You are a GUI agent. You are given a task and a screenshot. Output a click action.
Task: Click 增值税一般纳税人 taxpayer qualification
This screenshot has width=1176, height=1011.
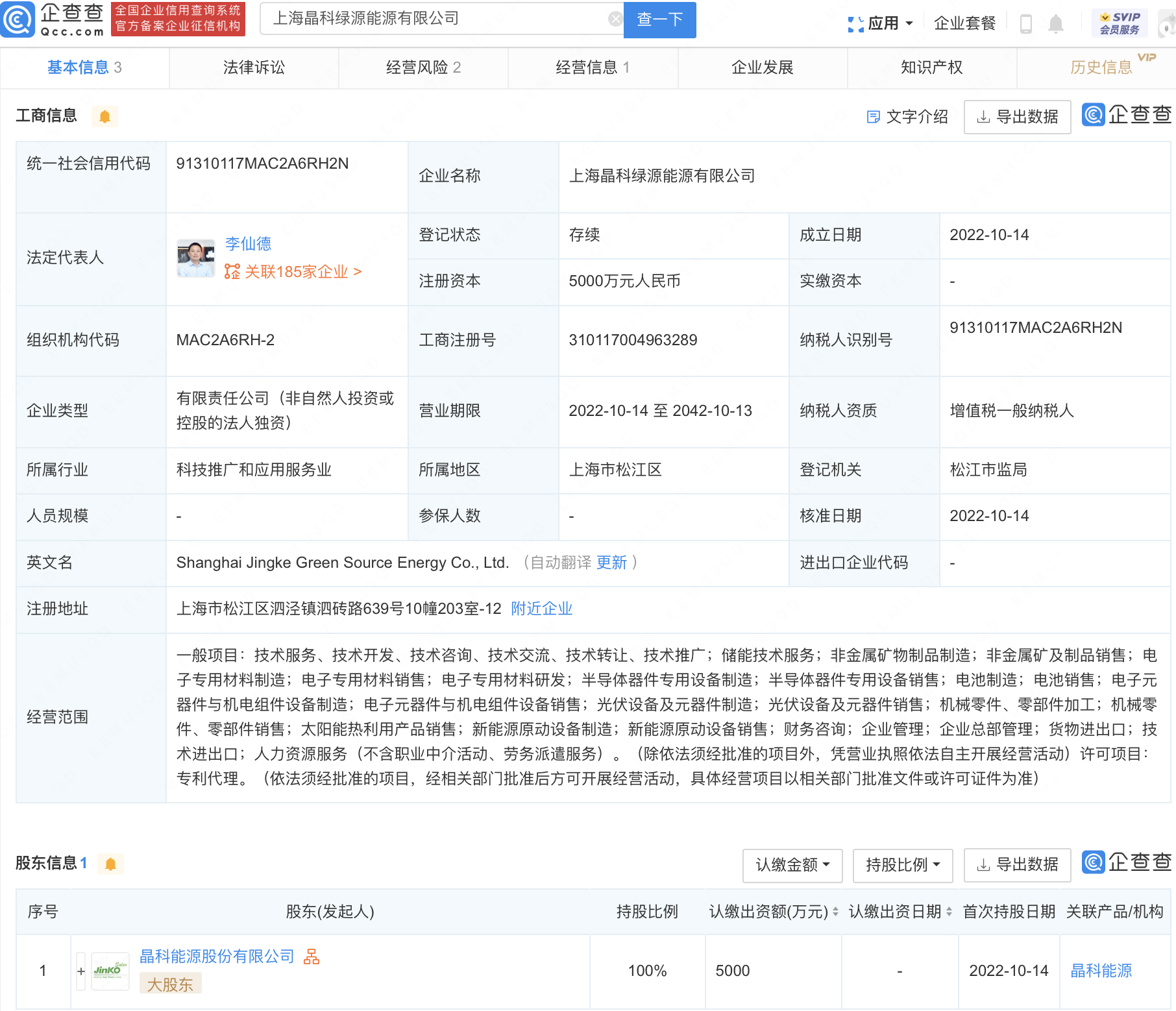tap(1012, 411)
